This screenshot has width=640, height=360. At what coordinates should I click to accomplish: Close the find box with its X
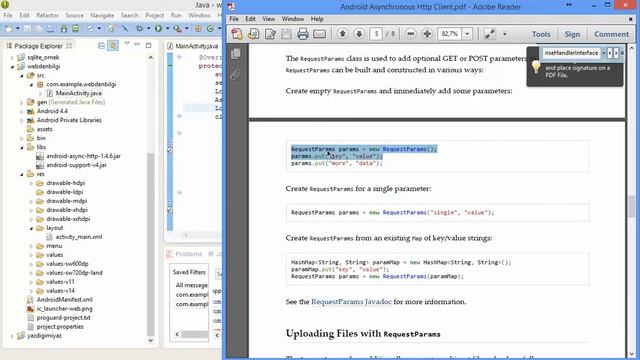tap(622, 53)
